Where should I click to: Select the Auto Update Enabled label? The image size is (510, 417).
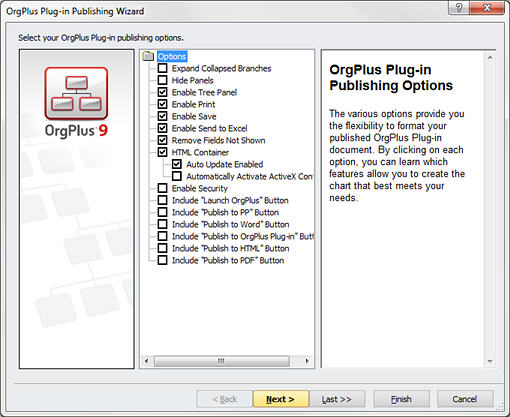pos(225,164)
